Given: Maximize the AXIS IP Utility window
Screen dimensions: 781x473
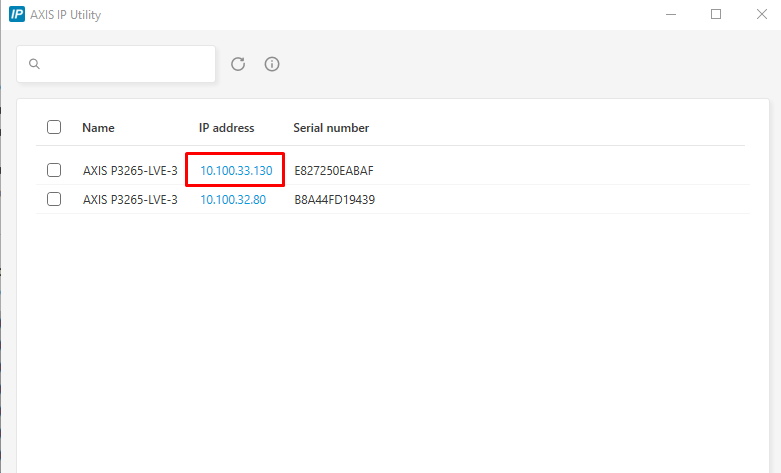Looking at the screenshot, I should [x=716, y=15].
